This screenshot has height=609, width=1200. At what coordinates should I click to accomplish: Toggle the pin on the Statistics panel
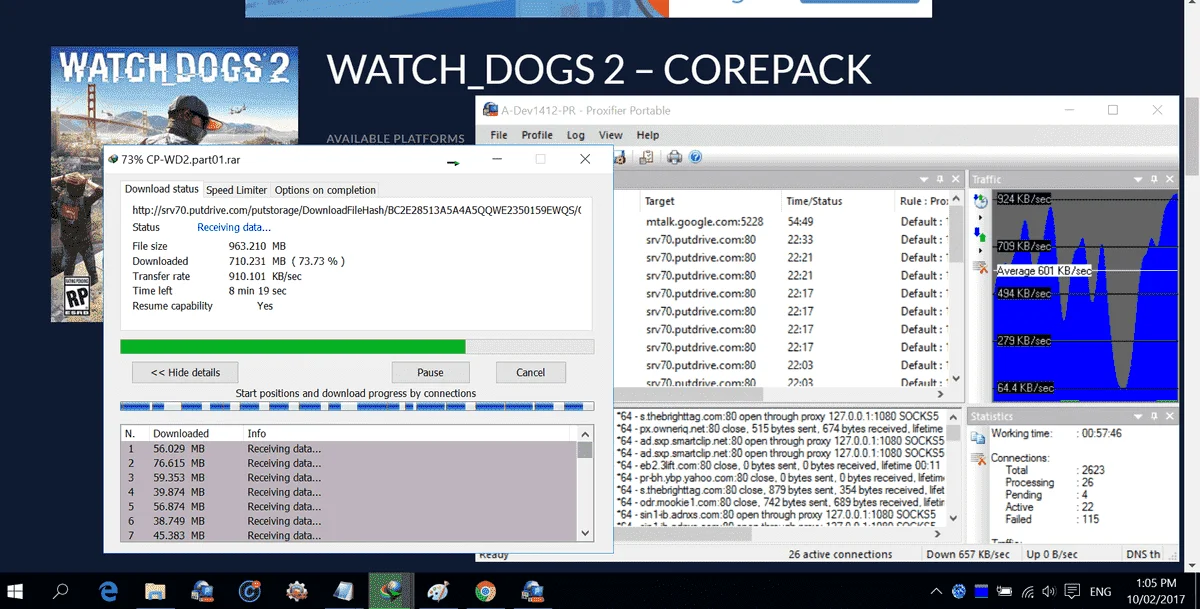pos(1155,416)
